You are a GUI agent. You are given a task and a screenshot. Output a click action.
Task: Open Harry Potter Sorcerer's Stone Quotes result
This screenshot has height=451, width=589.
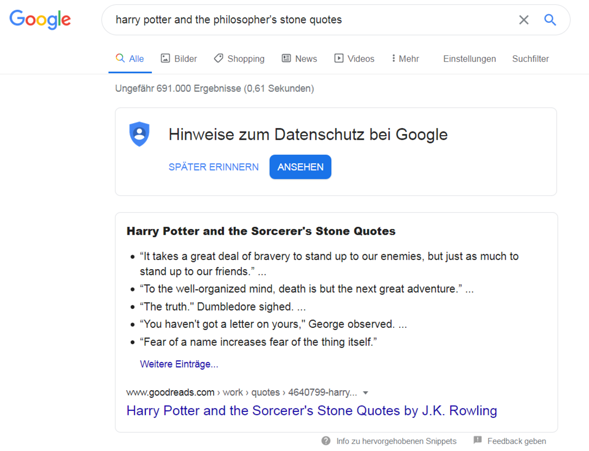(x=311, y=411)
